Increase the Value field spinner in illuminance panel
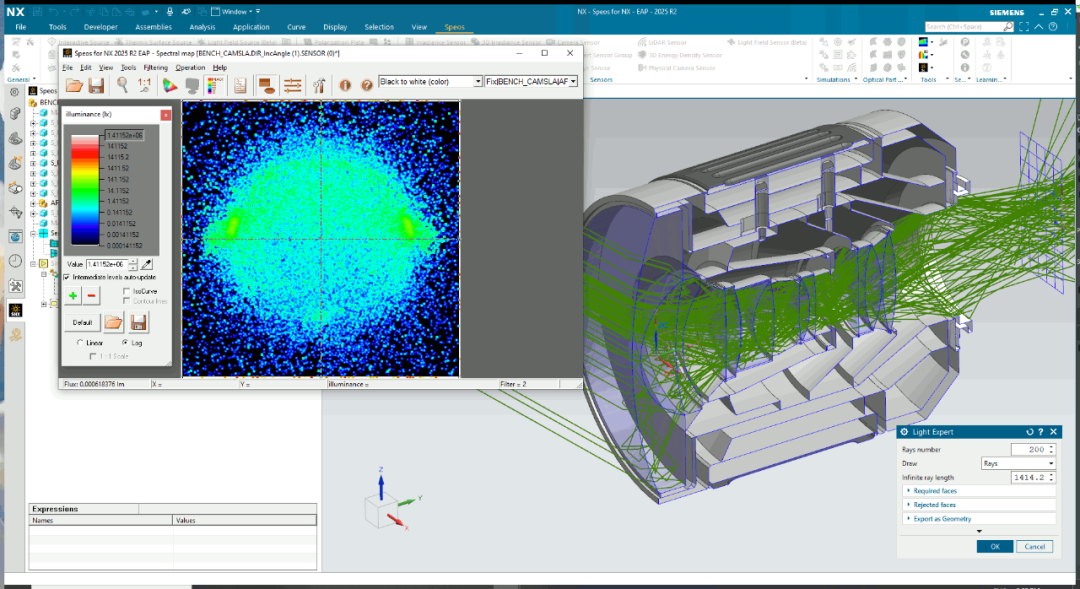 coord(134,262)
